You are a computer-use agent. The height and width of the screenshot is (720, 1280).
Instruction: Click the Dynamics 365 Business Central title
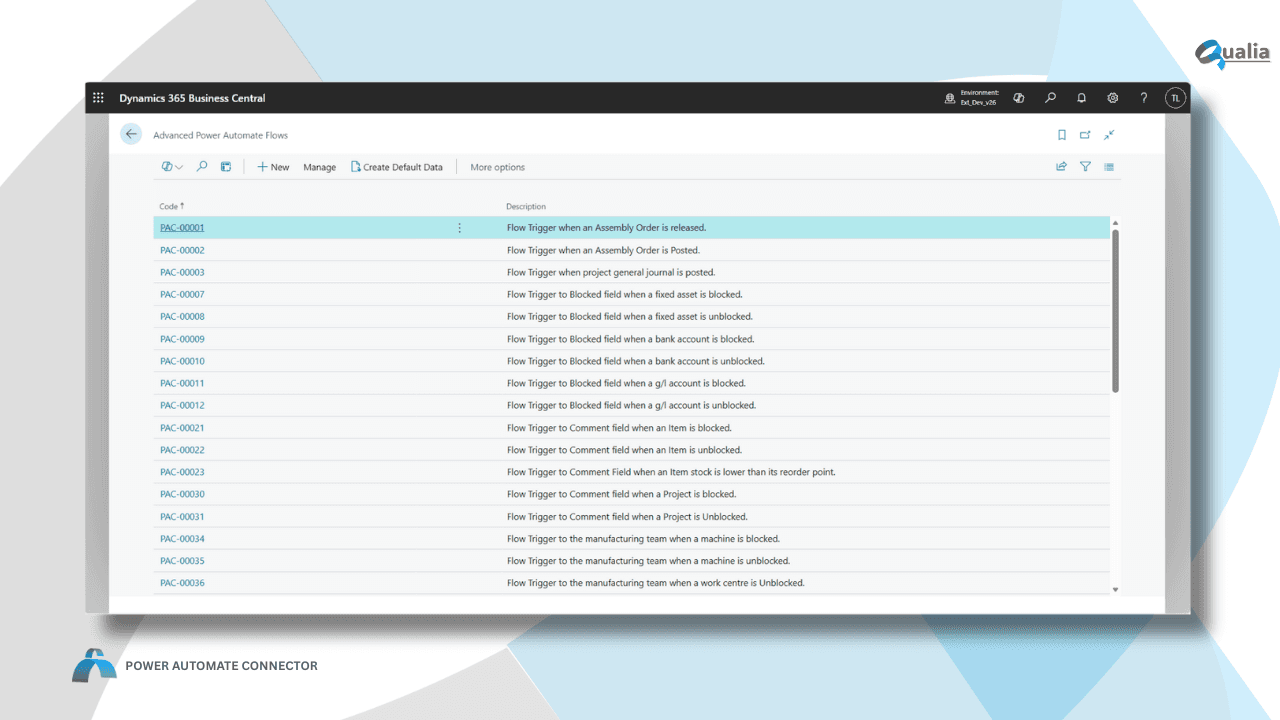192,98
